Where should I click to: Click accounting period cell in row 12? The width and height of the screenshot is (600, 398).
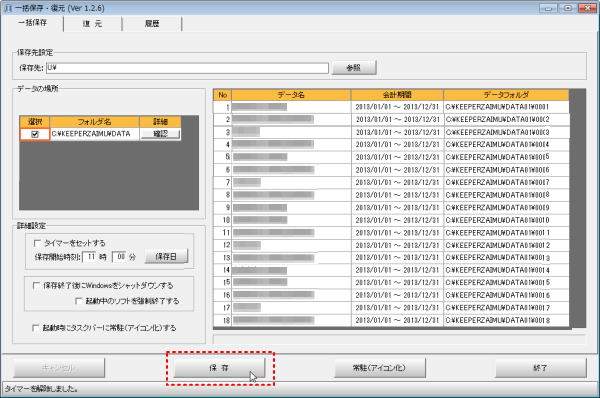(397, 245)
